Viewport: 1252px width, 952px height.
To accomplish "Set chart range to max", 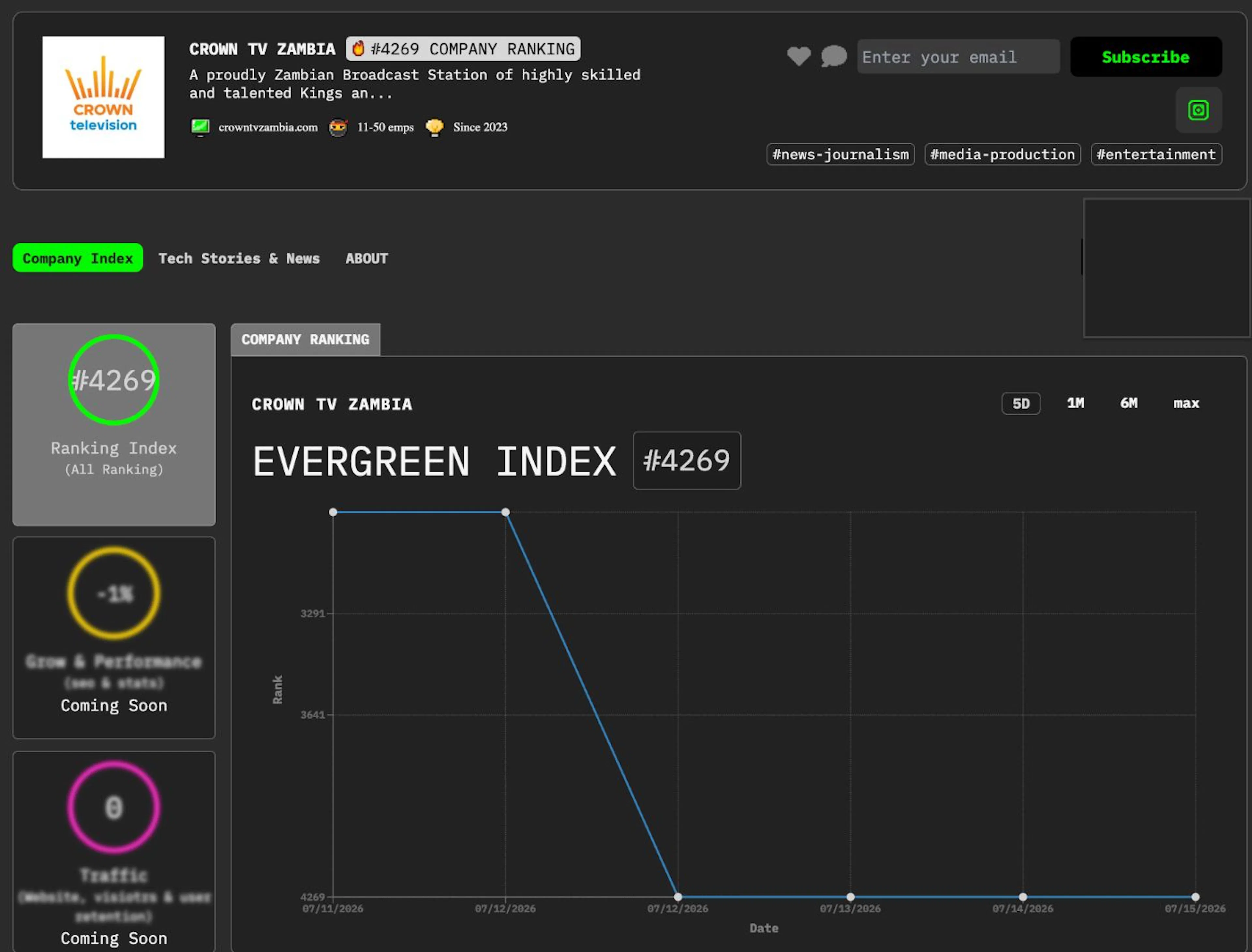I will [x=1186, y=403].
